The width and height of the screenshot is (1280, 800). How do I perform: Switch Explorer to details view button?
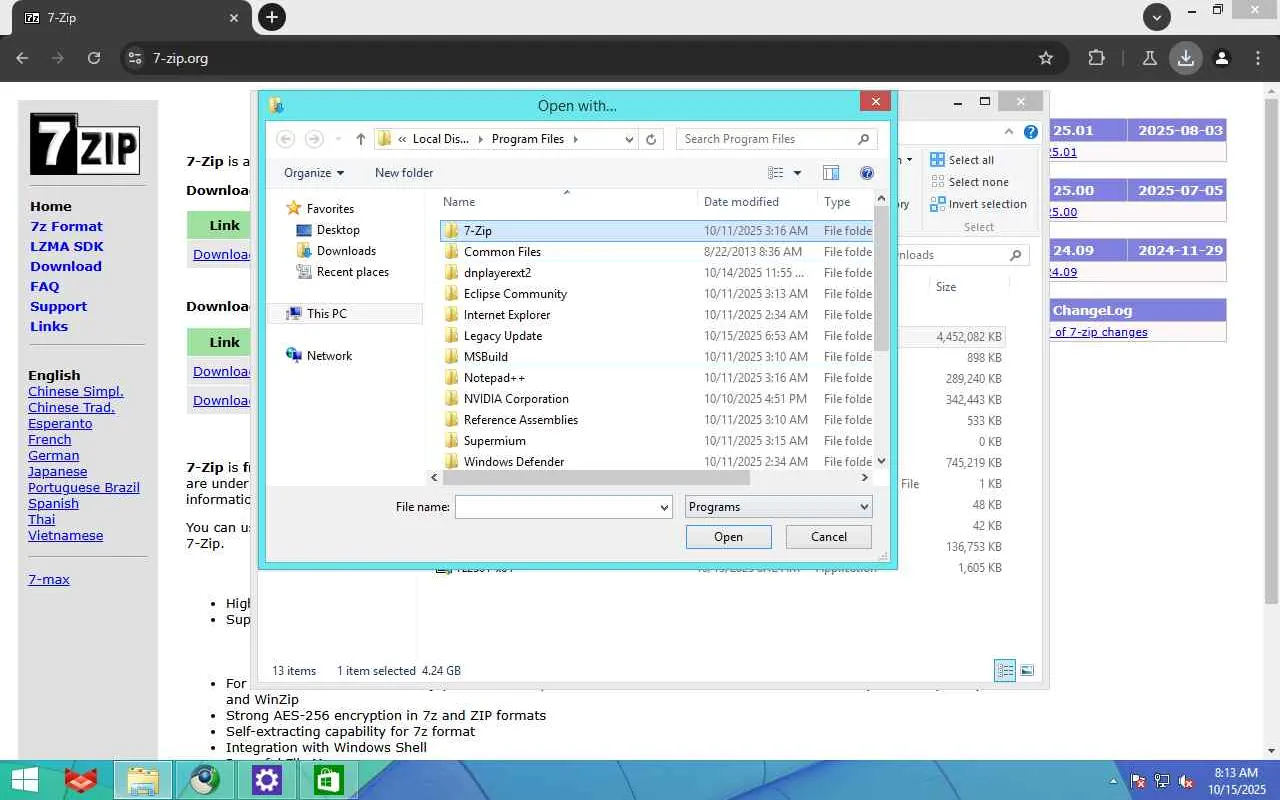[1005, 670]
